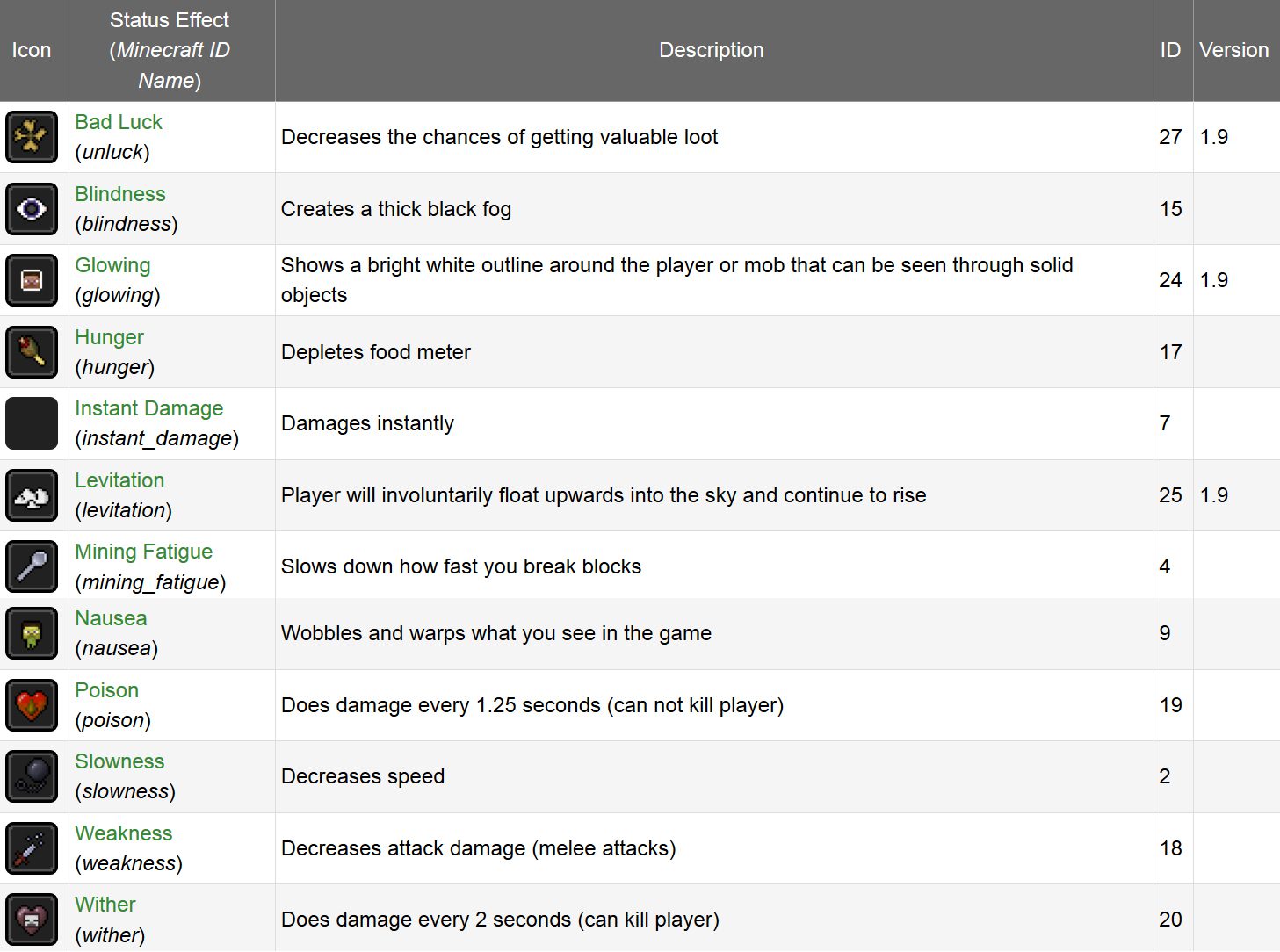Click the Nausea description about wobbling
Image resolution: width=1280 pixels, height=952 pixels.
[x=496, y=633]
